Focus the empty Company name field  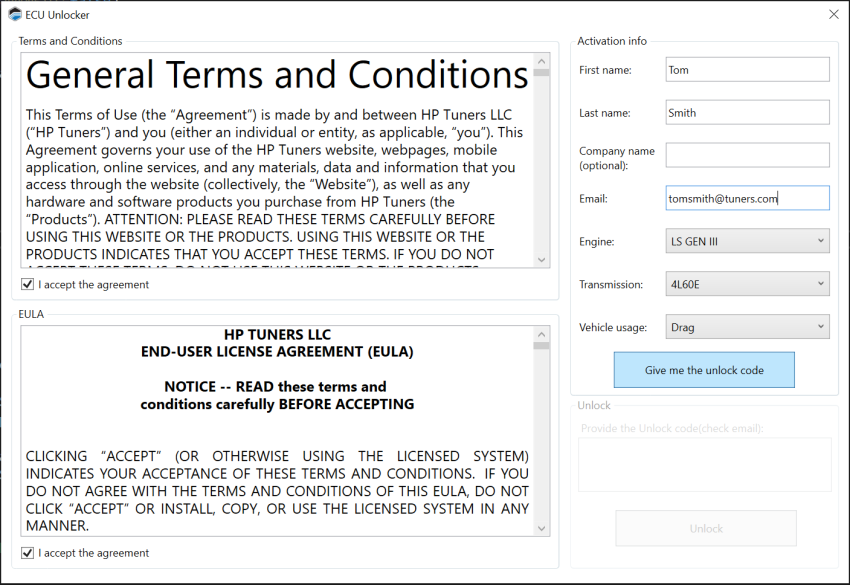click(747, 155)
